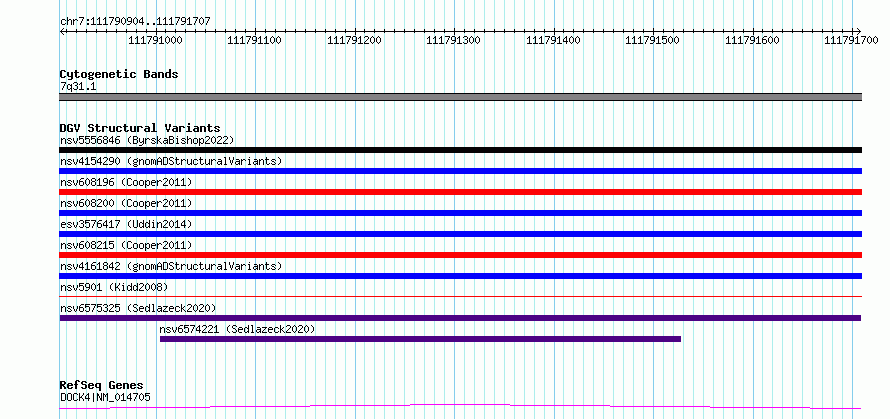Open nsv6575325 (Sedlazeck2020) label
This screenshot has width=890, height=419.
click(138, 308)
